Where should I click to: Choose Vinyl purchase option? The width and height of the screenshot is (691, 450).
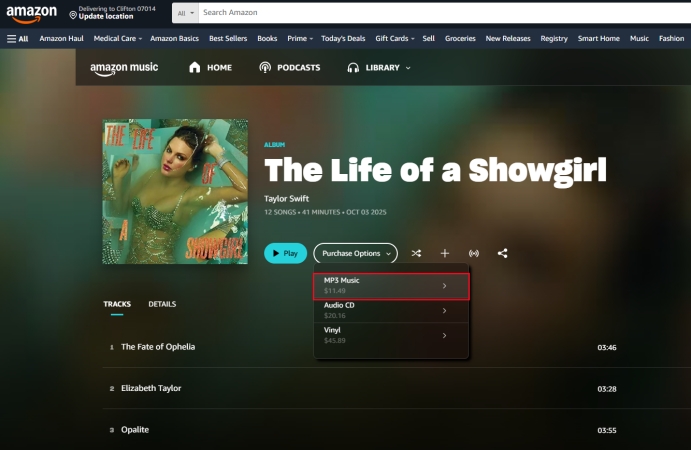[x=391, y=335]
